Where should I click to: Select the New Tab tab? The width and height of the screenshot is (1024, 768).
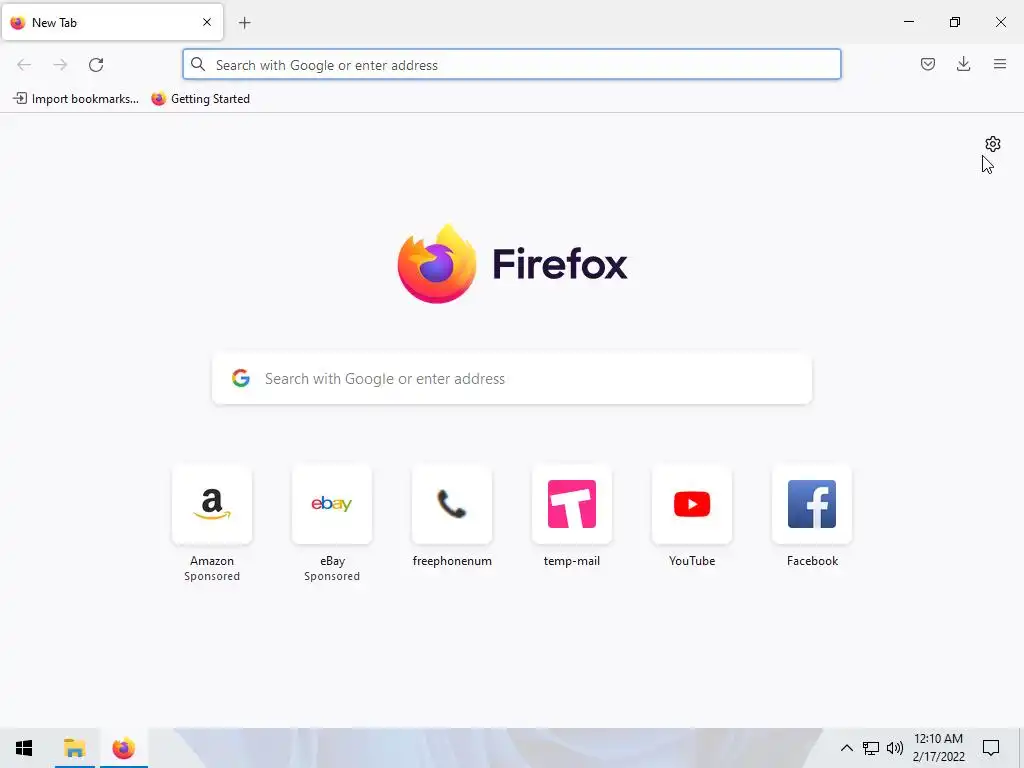pyautogui.click(x=112, y=22)
